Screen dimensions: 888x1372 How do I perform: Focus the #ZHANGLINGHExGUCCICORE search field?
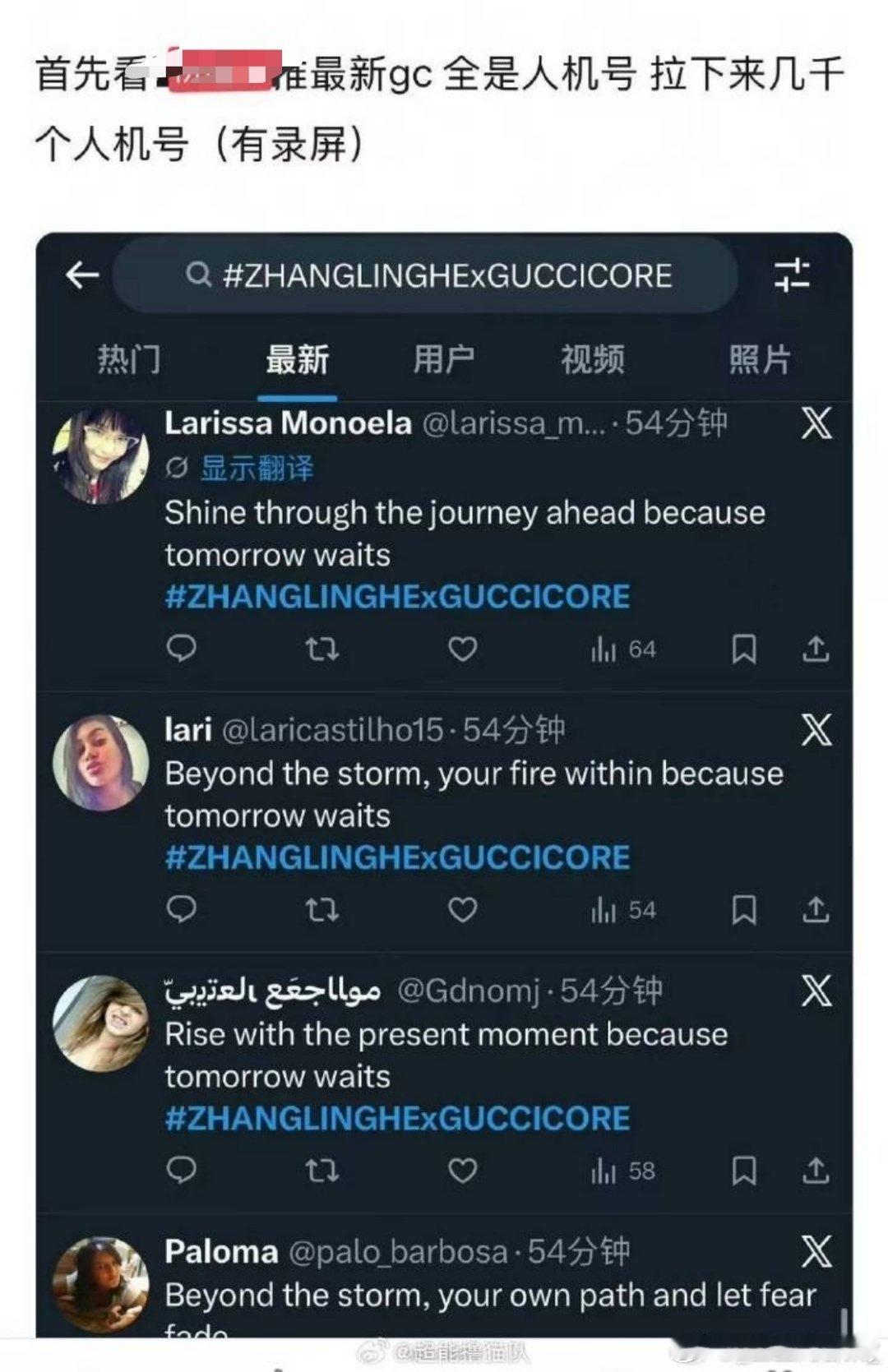click(x=426, y=275)
